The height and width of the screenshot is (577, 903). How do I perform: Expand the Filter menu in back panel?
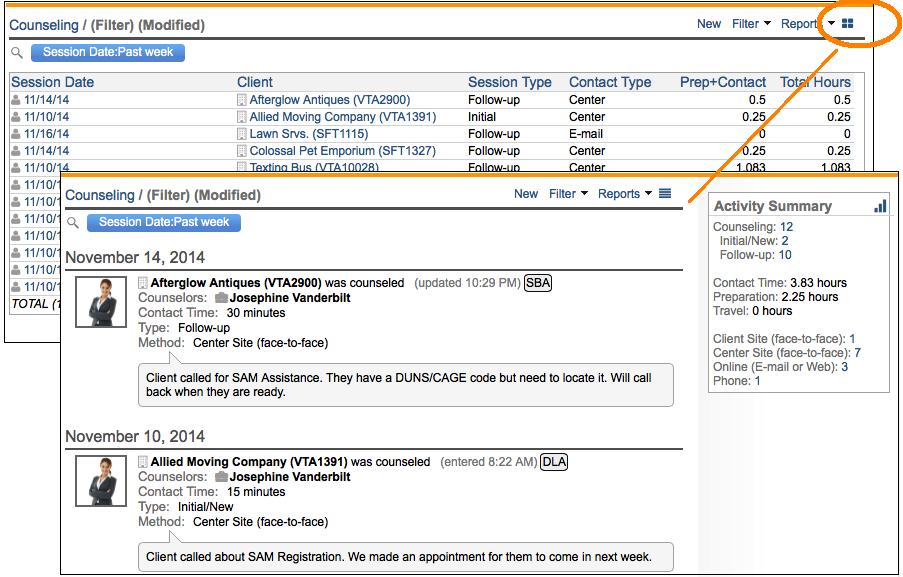click(x=751, y=24)
